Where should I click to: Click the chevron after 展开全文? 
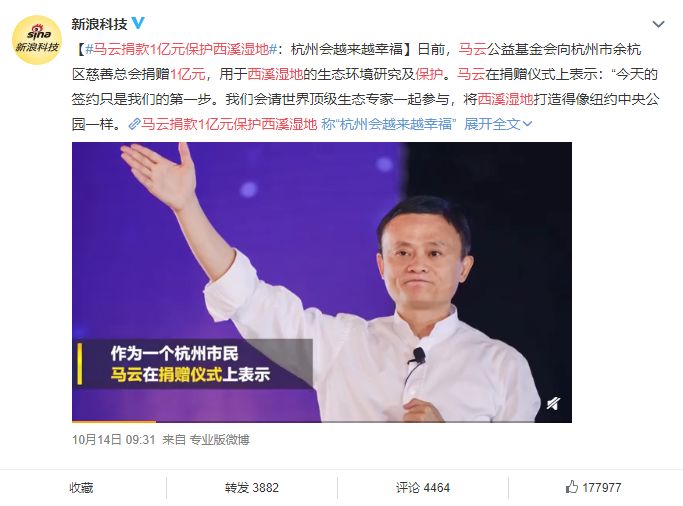[527, 125]
